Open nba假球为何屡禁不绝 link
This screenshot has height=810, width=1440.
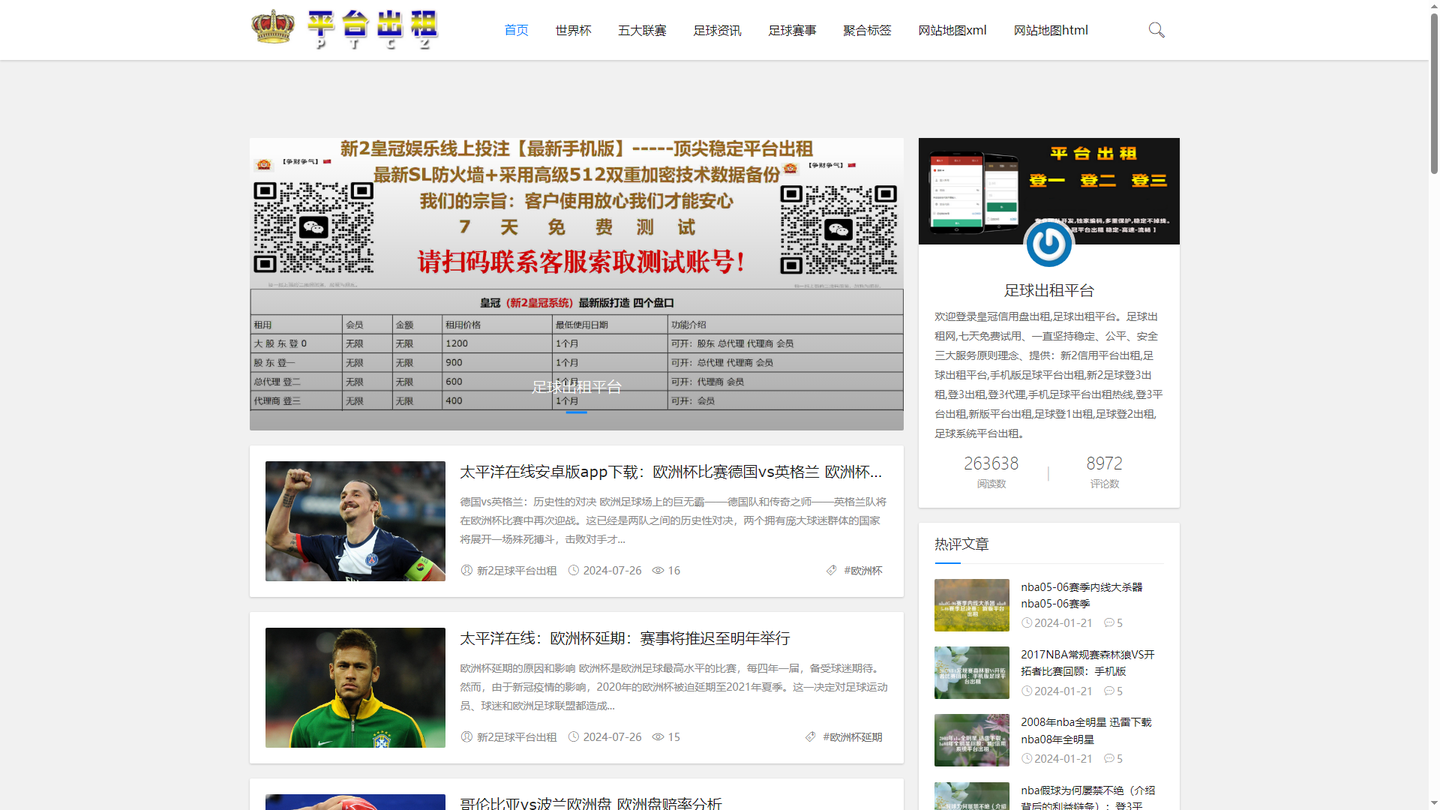tap(1088, 798)
